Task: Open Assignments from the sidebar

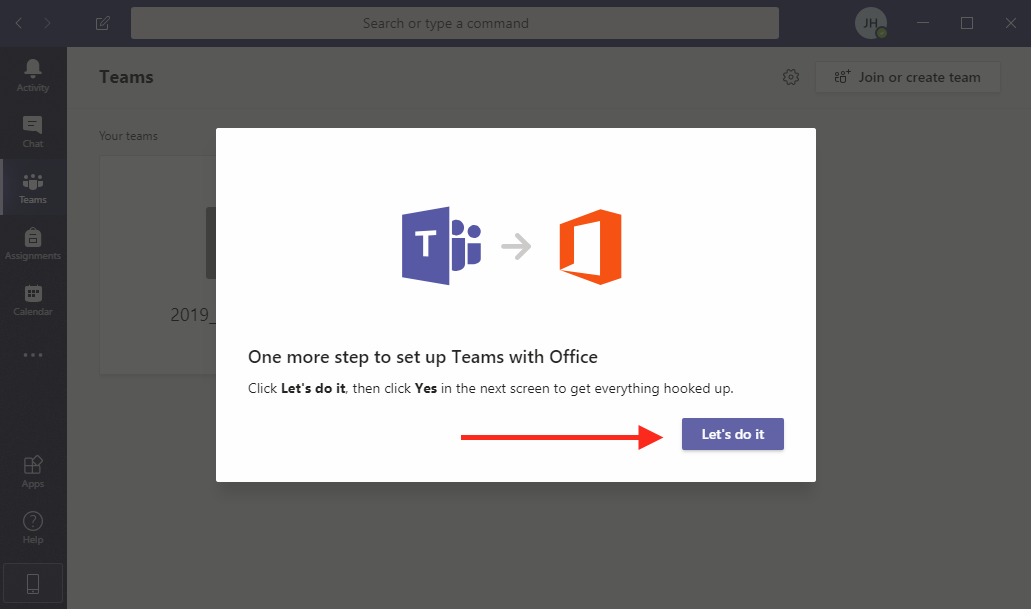Action: point(33,243)
